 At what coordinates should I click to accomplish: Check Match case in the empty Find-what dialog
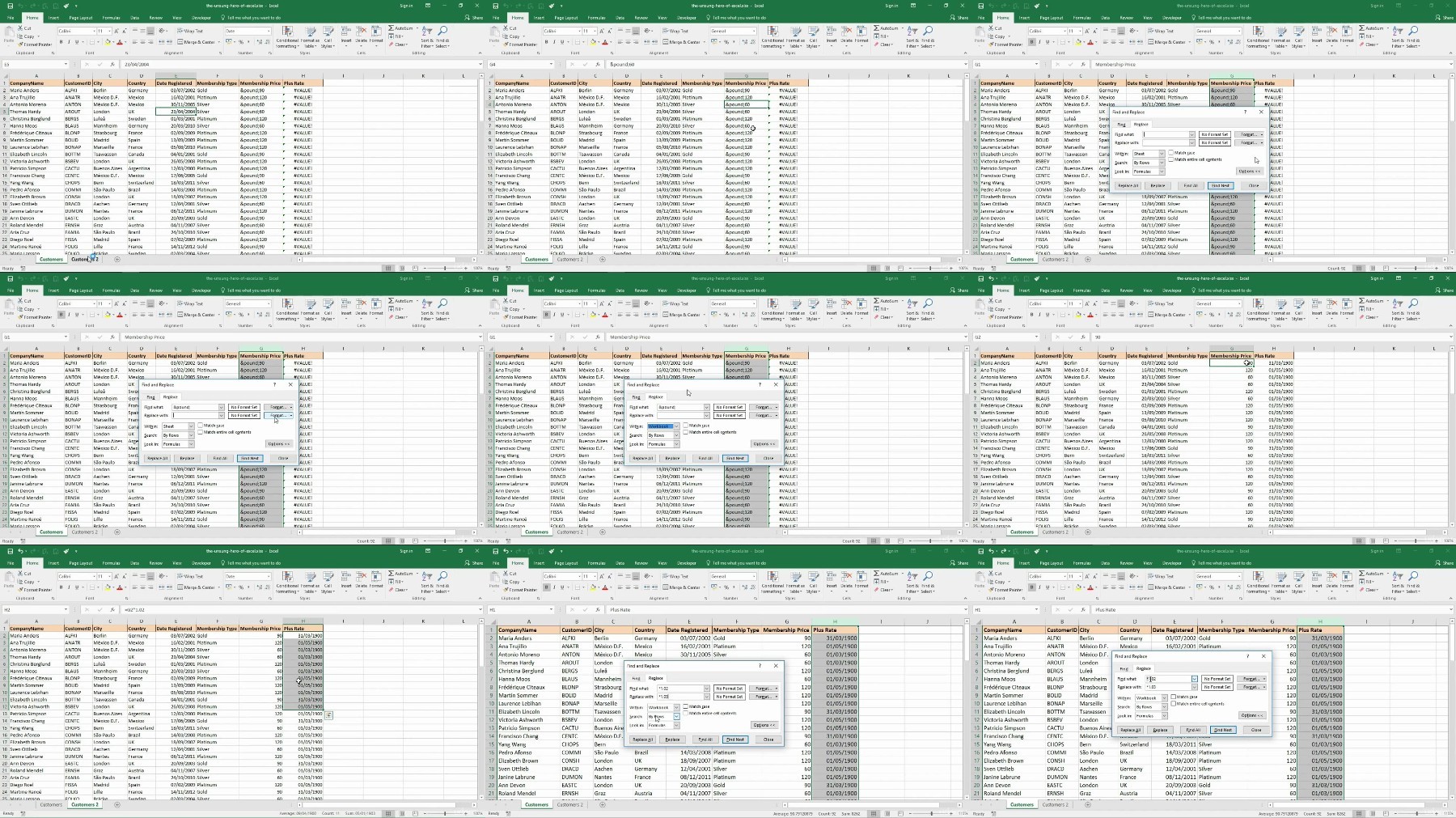(1170, 153)
